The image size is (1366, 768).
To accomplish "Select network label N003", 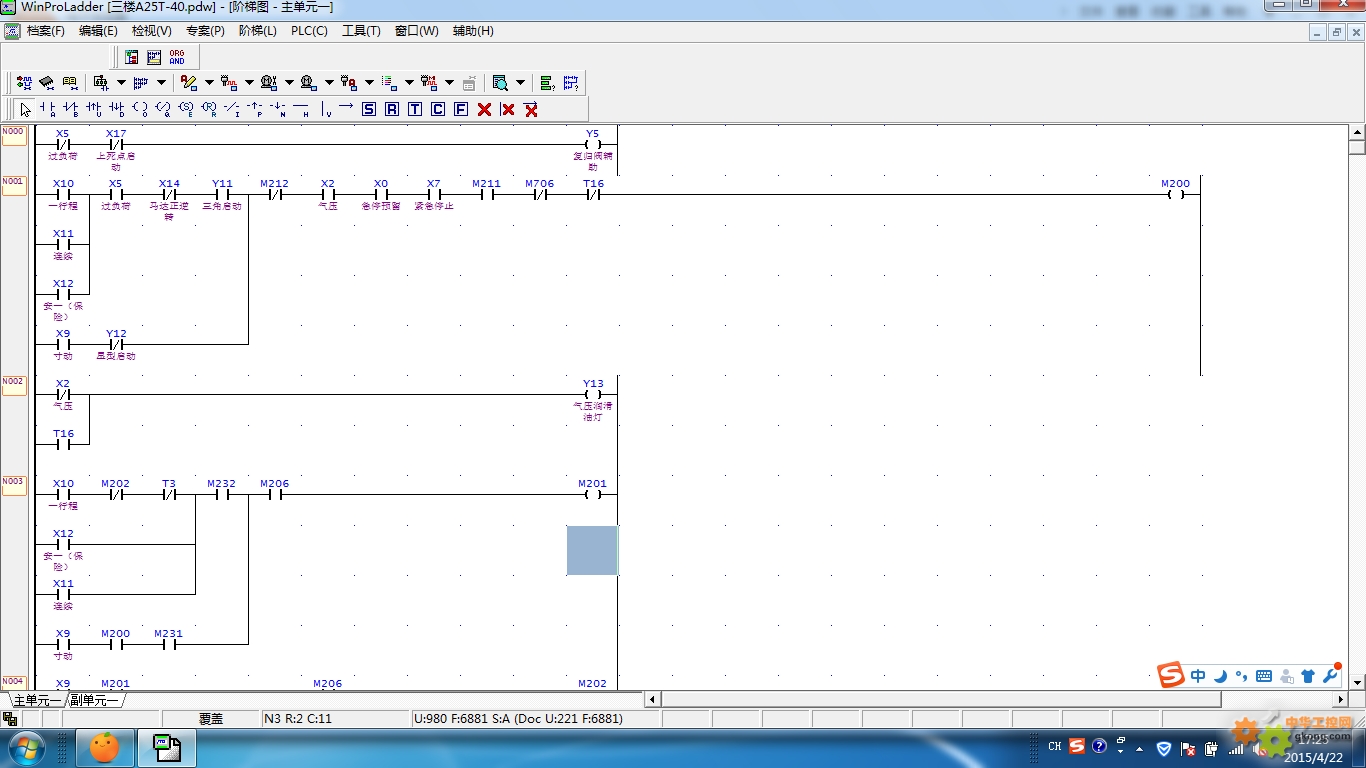I will pyautogui.click(x=14, y=485).
